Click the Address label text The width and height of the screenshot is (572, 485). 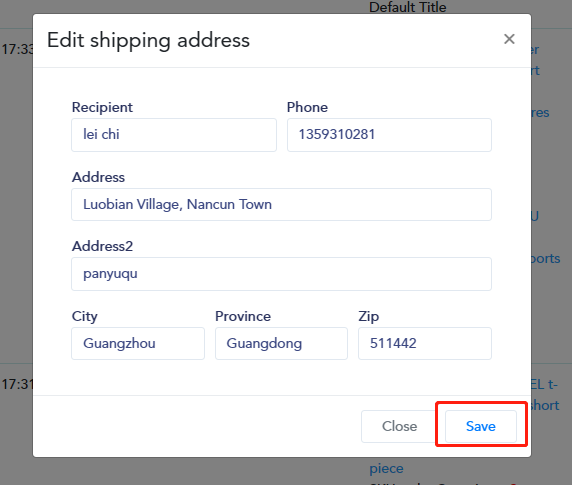(x=98, y=177)
